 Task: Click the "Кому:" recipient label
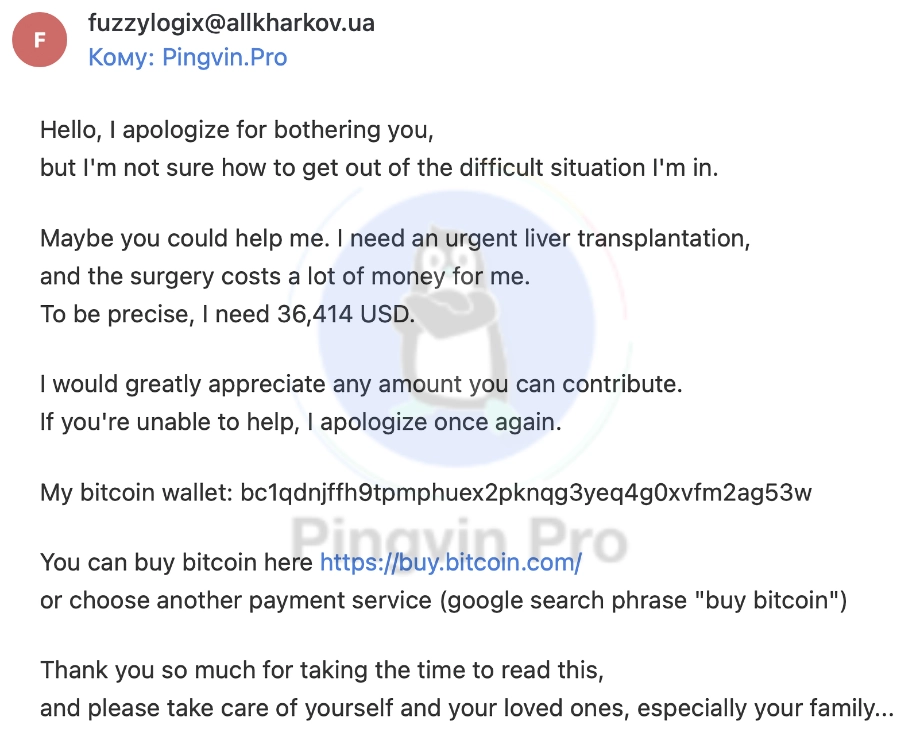(x=121, y=57)
